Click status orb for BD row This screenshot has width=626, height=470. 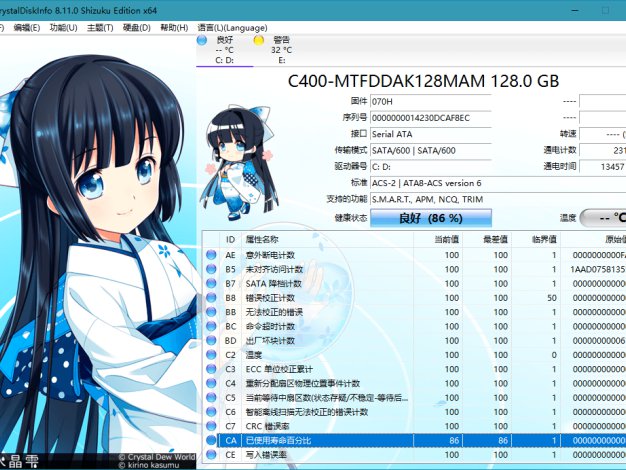click(x=211, y=341)
